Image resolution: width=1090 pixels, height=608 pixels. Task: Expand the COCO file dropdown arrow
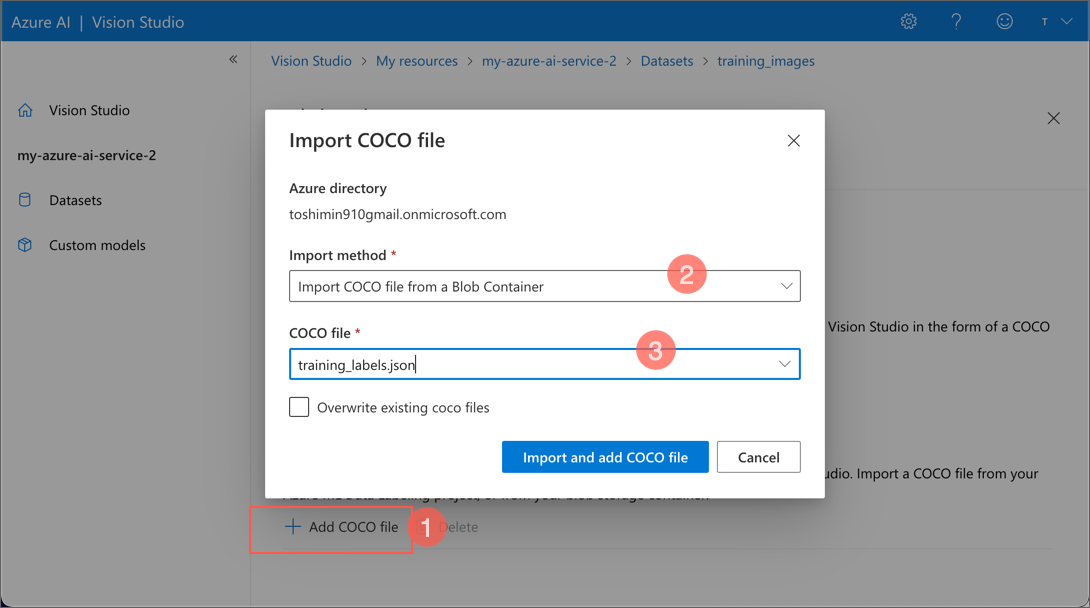click(785, 364)
